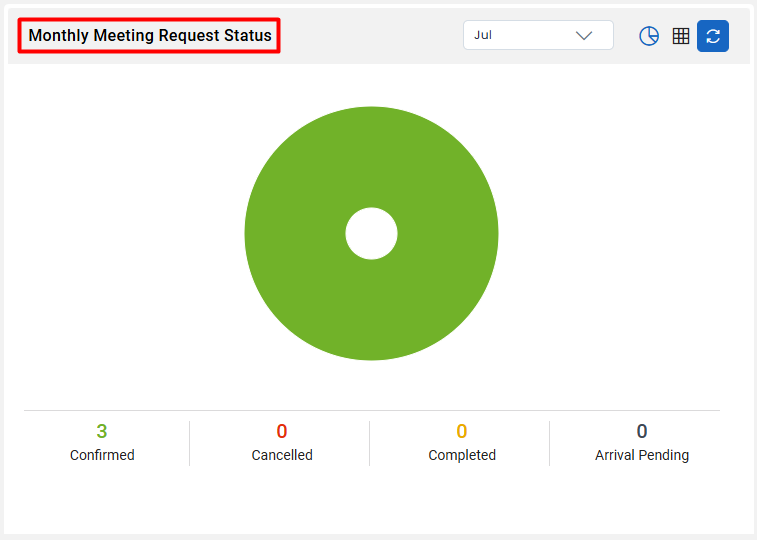Select the Confirmed count of 3
Viewport: 757px width, 540px height.
101,431
